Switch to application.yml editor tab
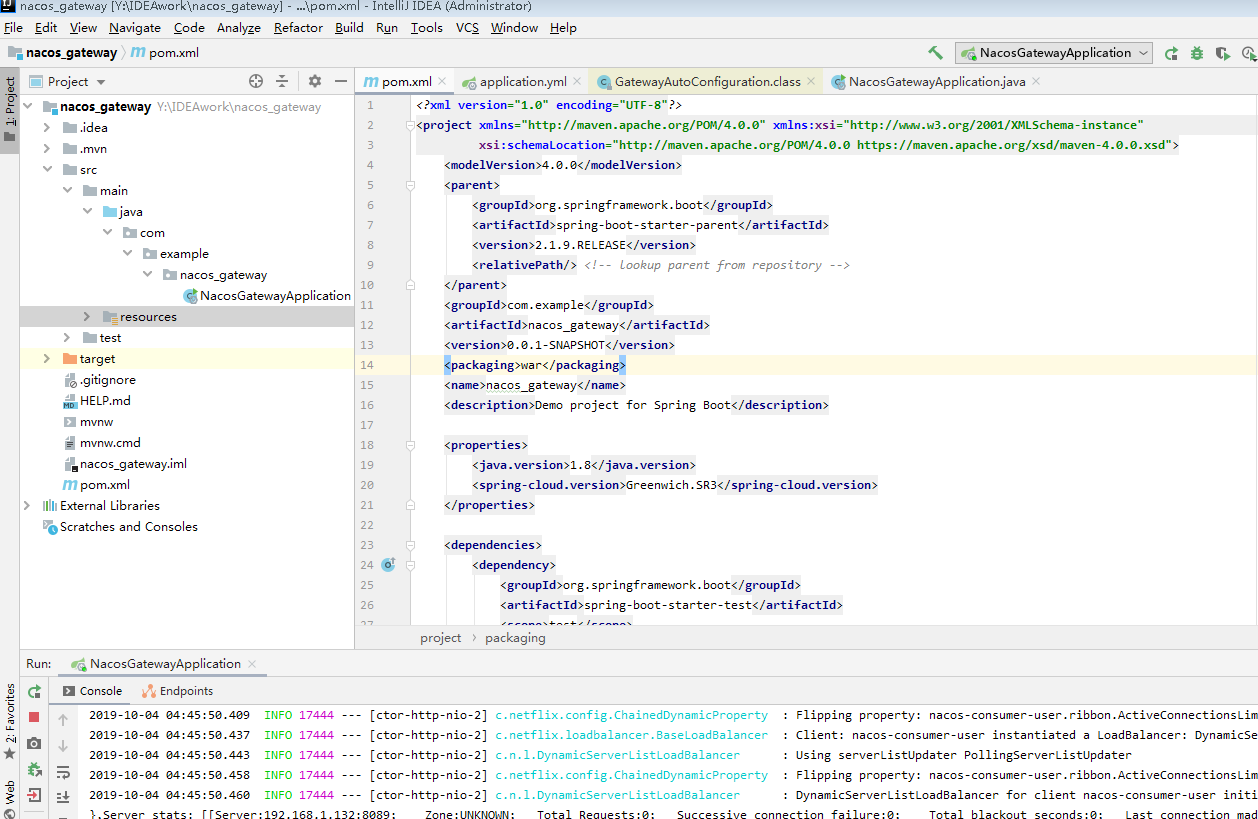Image resolution: width=1258 pixels, height=819 pixels. [521, 82]
